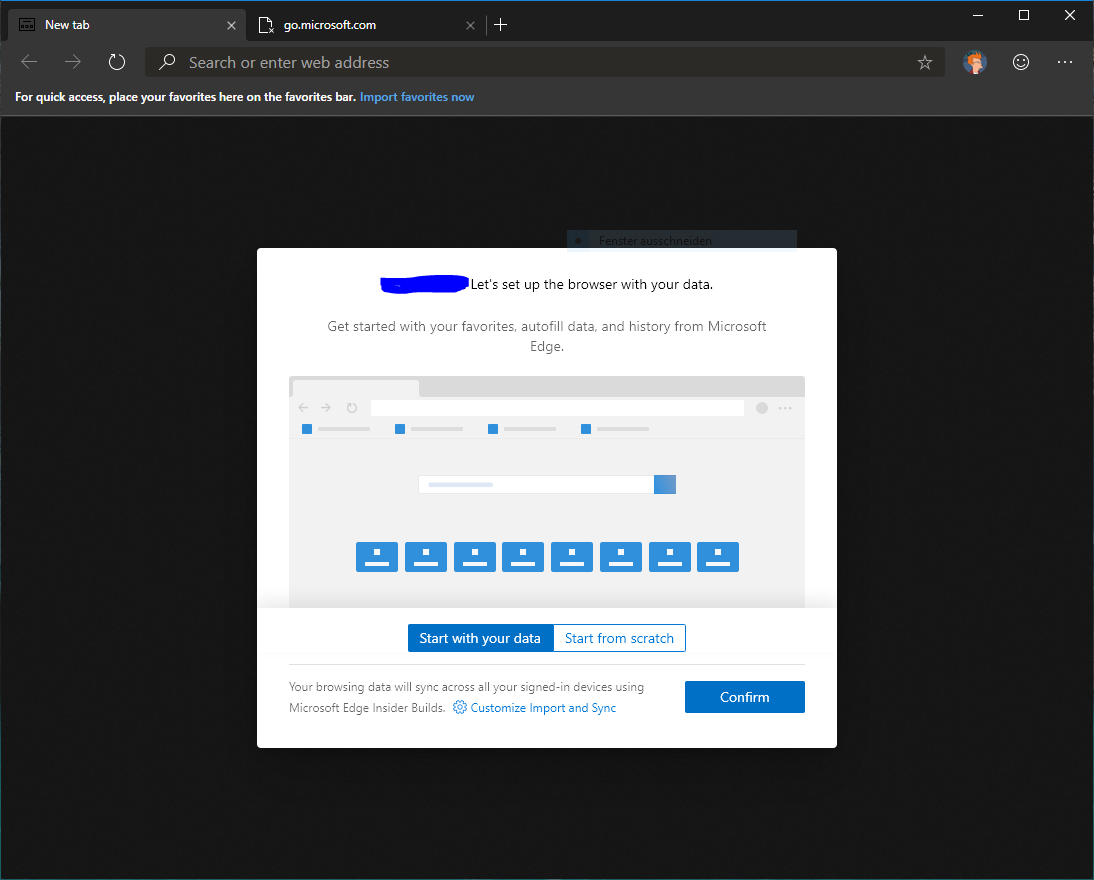Open a new tab with the plus button
1094x880 pixels.
(501, 25)
